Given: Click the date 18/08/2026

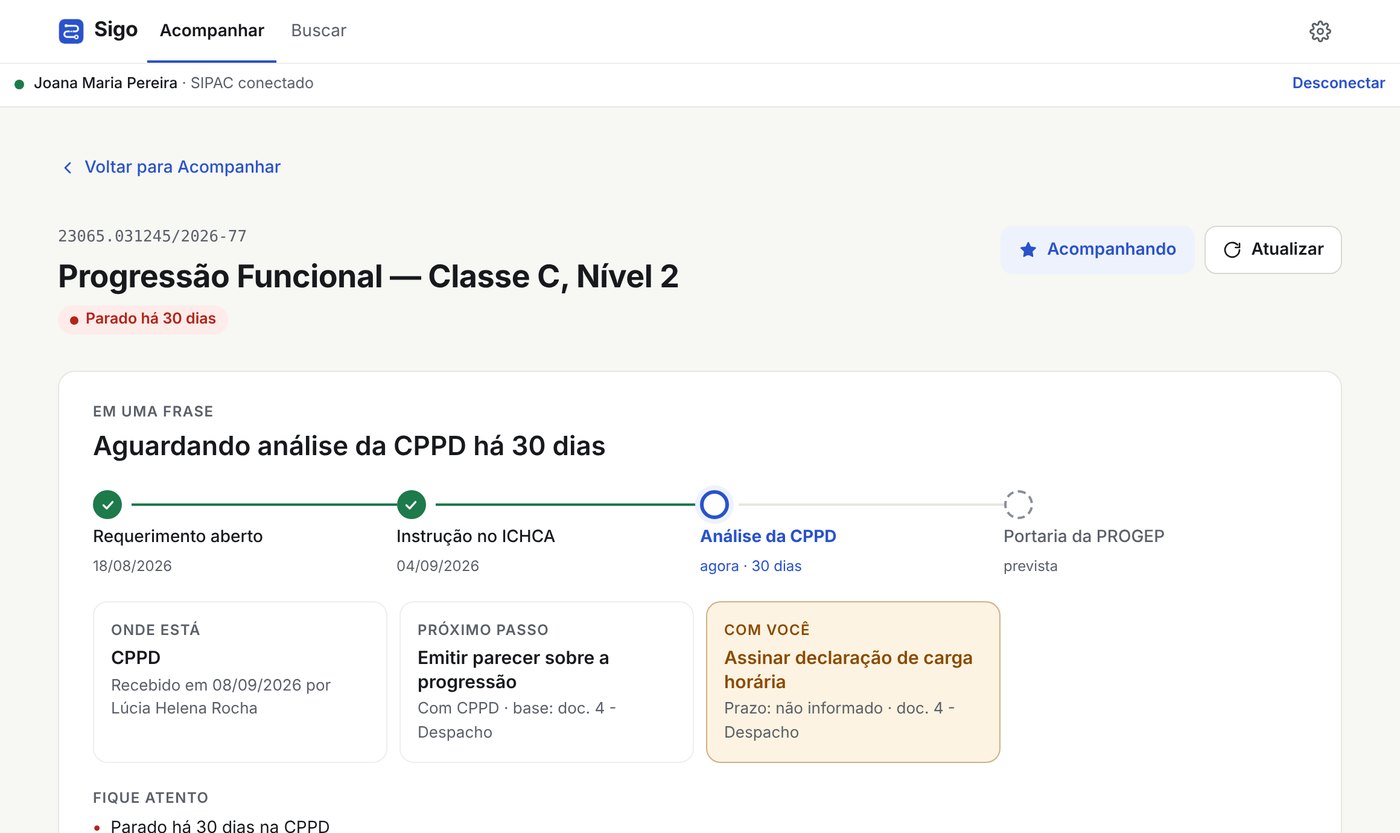Looking at the screenshot, I should 132,566.
